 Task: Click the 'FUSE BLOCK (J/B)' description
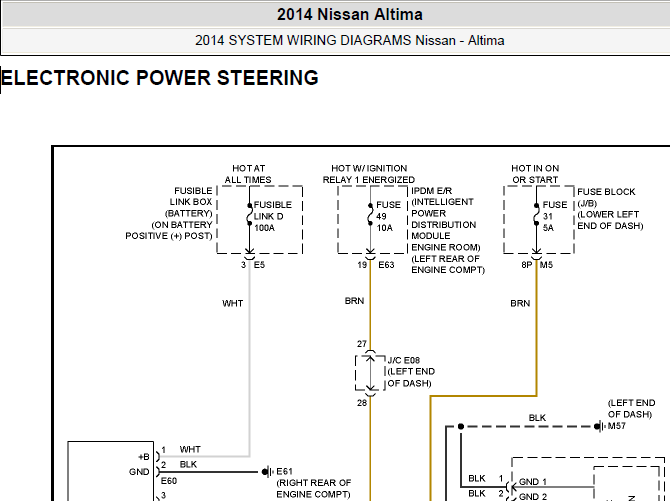[x=610, y=209]
